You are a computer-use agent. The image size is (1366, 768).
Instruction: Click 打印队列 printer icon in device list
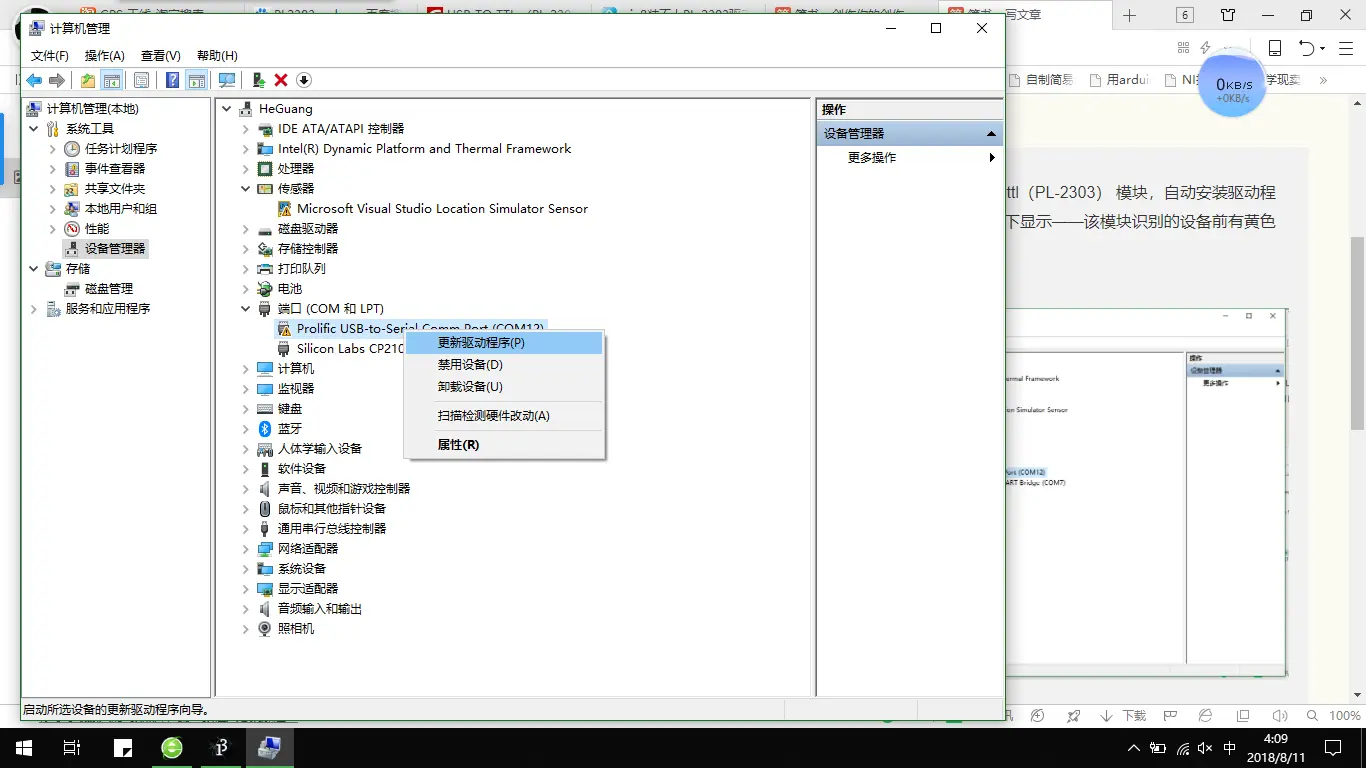coord(265,268)
